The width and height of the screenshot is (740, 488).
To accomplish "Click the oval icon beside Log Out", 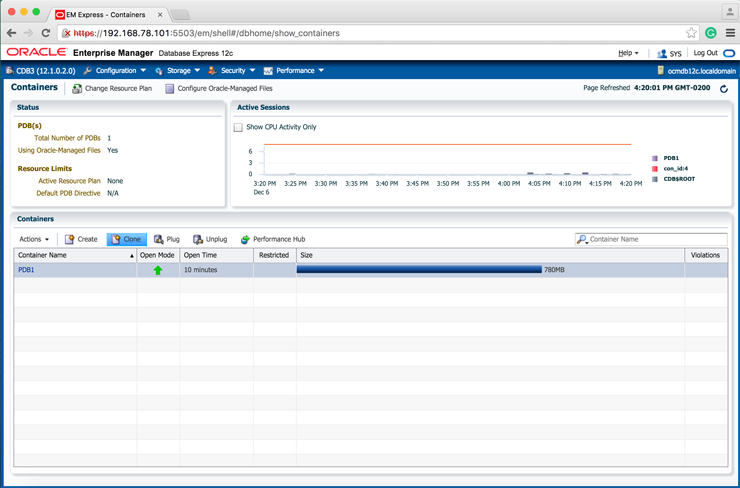I will tap(729, 53).
